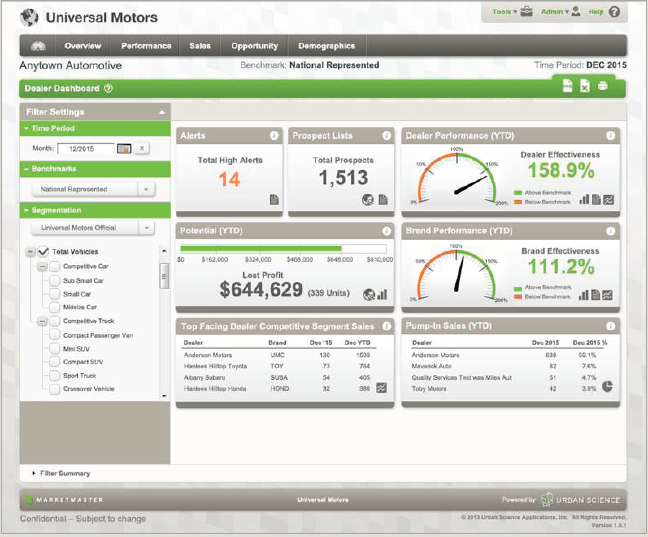Check the Compact SUV checkbox
Screen dimensions: 648x537
click(x=55, y=362)
